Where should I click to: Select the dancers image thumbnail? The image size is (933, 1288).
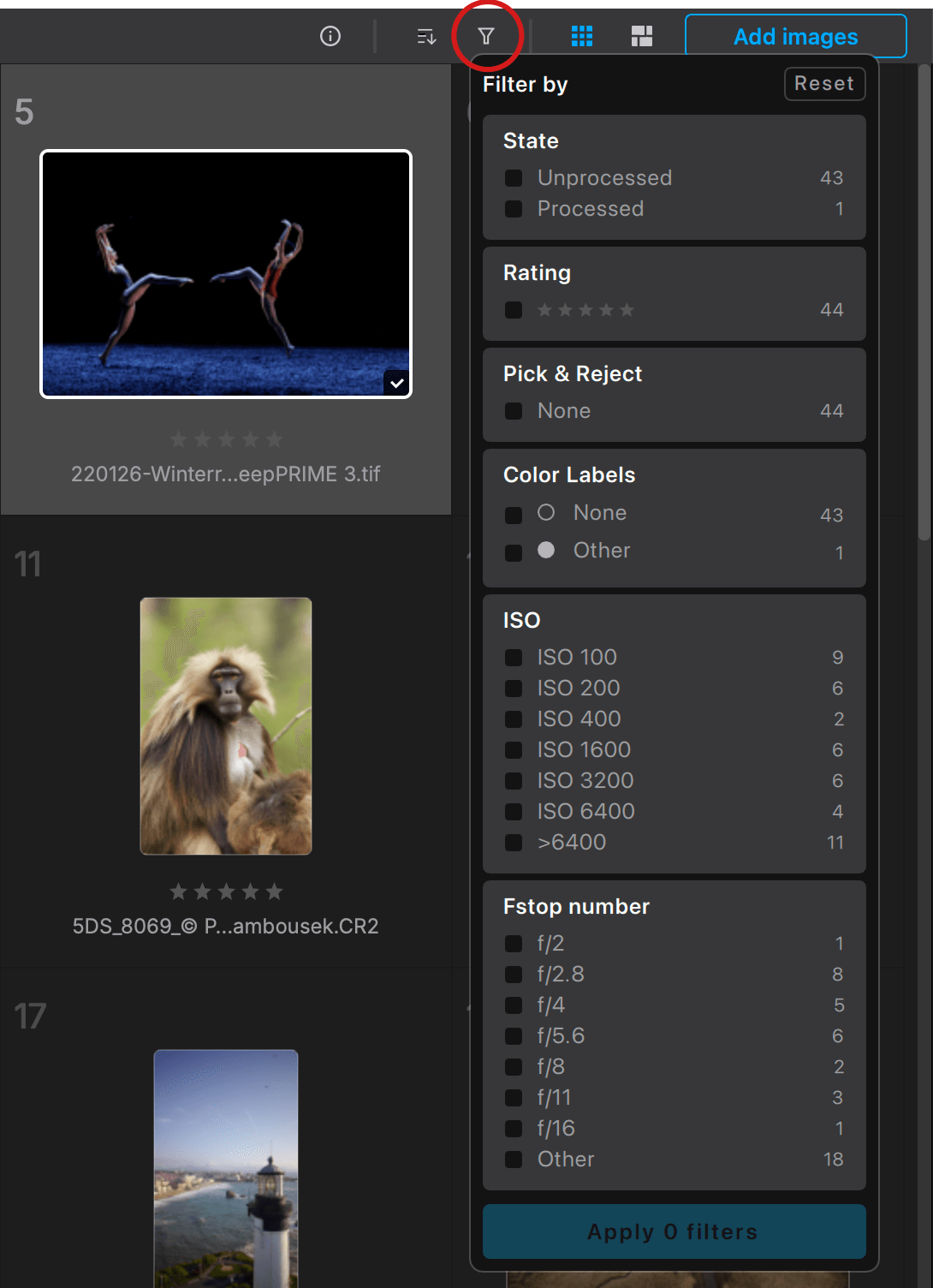tap(226, 274)
